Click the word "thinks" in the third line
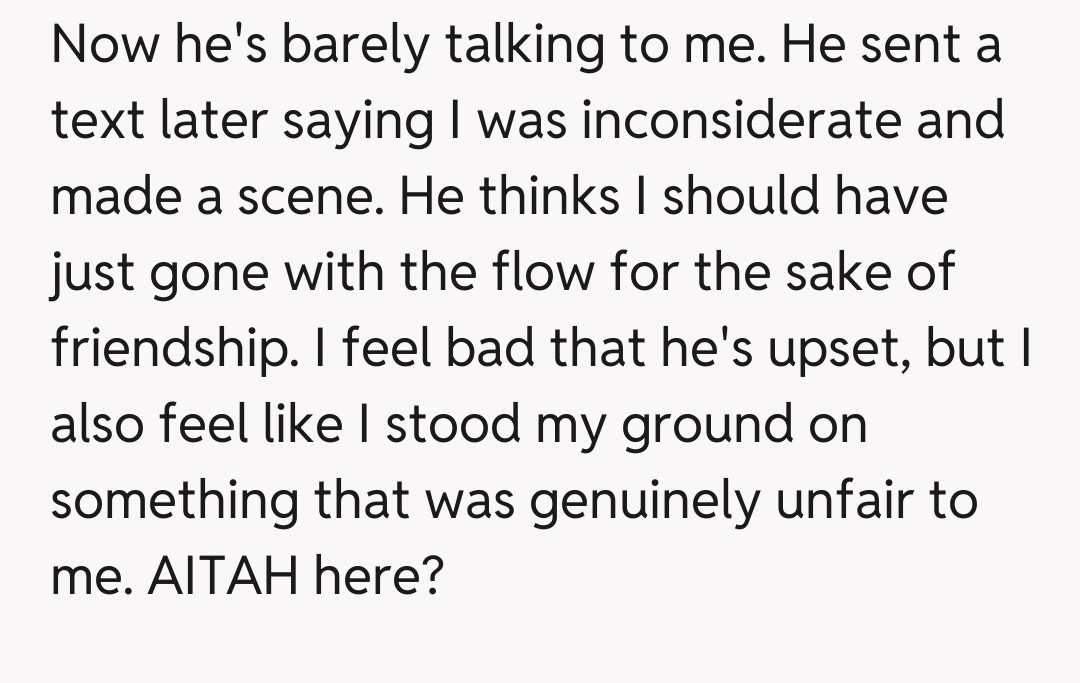 point(549,198)
